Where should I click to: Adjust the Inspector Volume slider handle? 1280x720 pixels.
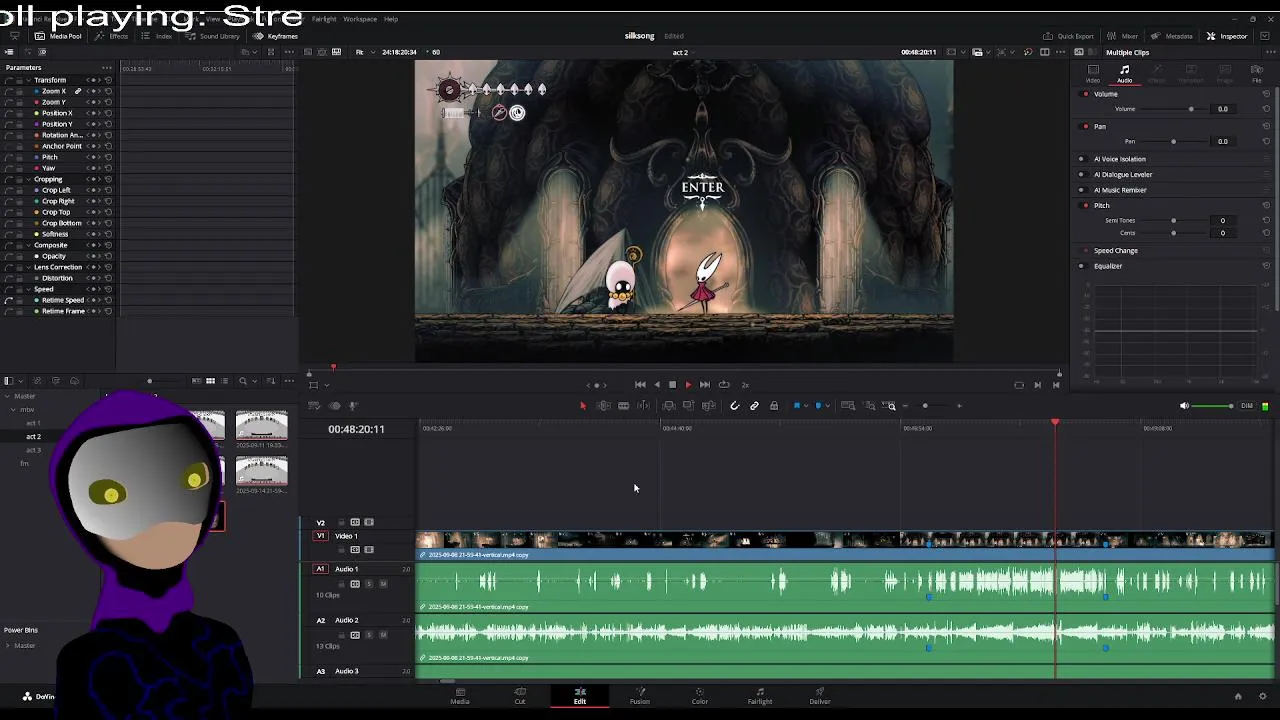pyautogui.click(x=1190, y=109)
